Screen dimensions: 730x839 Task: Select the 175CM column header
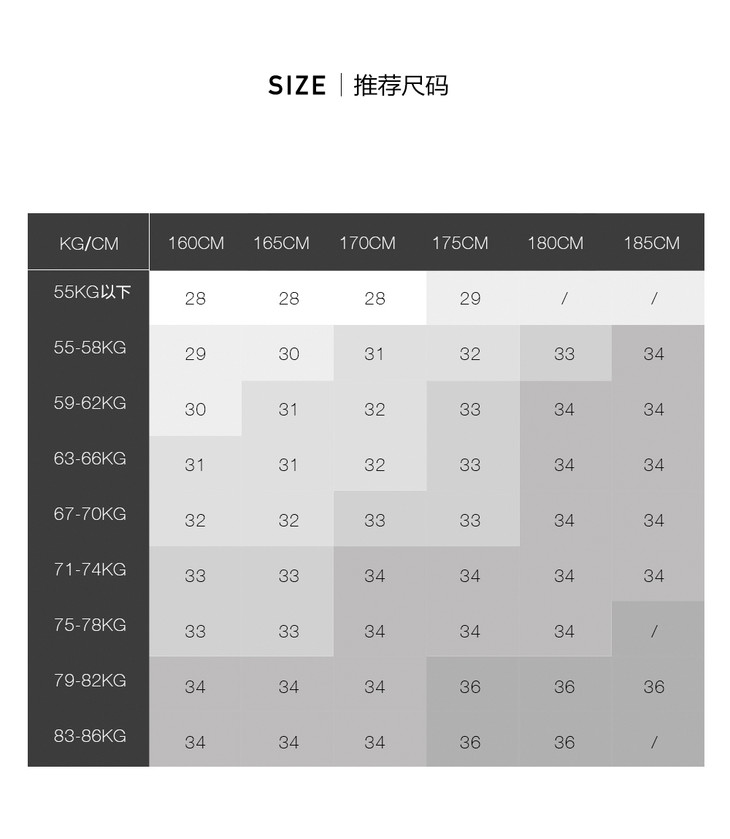(x=460, y=243)
